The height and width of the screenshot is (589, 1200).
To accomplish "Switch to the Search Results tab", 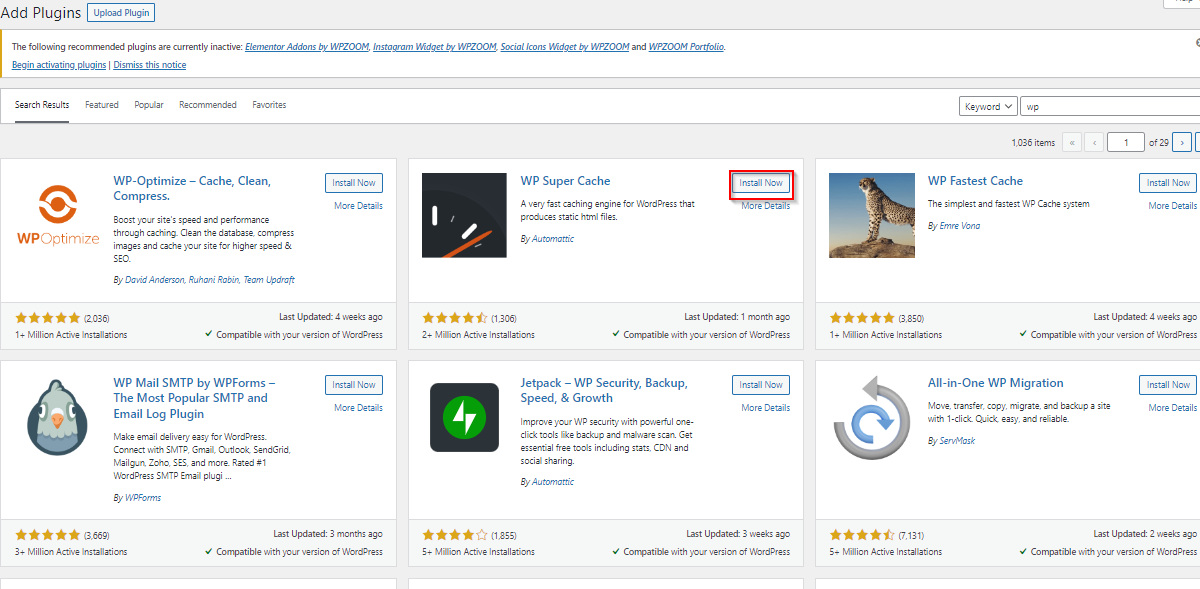I will (42, 105).
